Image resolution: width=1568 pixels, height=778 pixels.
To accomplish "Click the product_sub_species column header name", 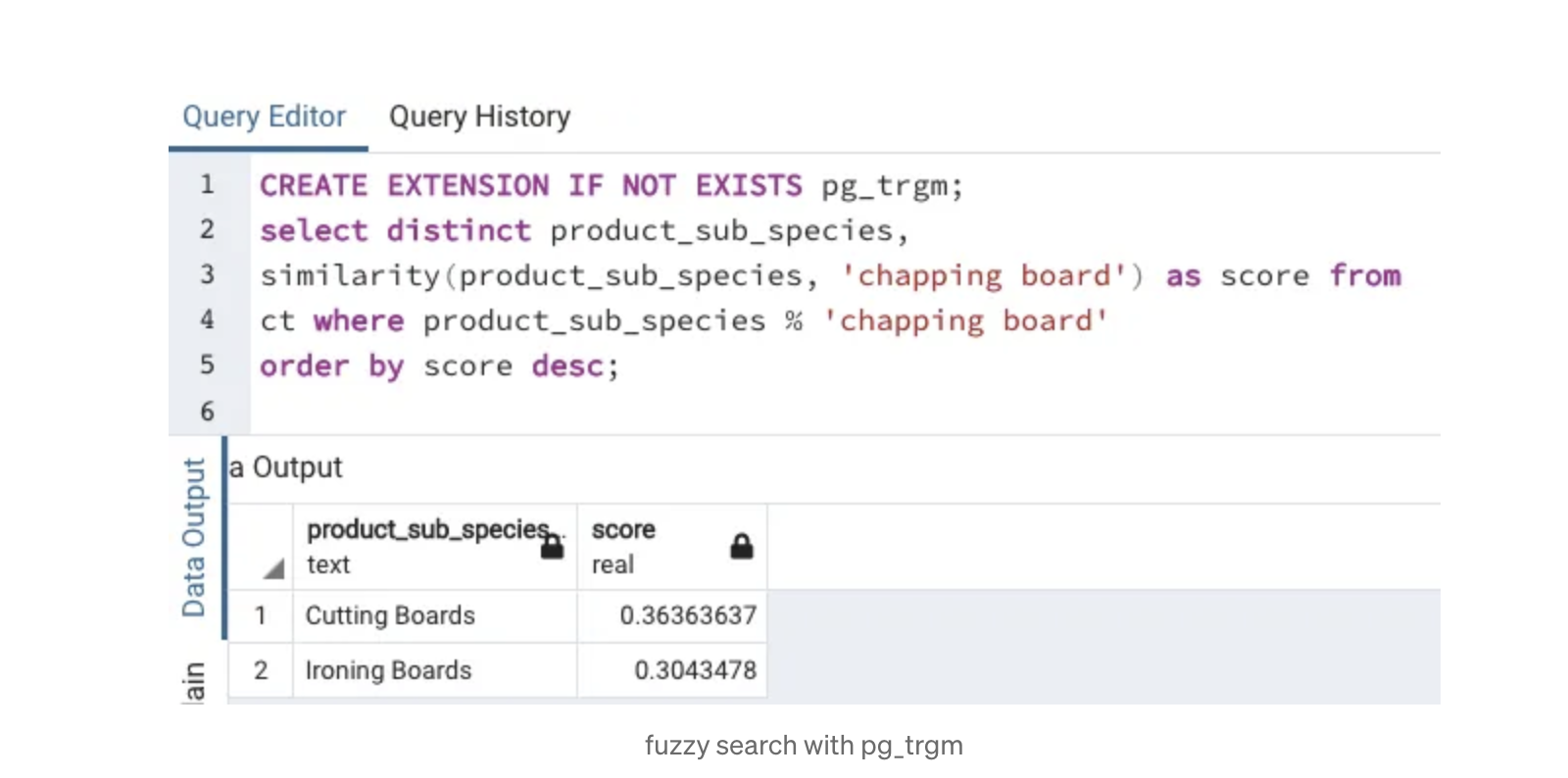I will (x=427, y=530).
